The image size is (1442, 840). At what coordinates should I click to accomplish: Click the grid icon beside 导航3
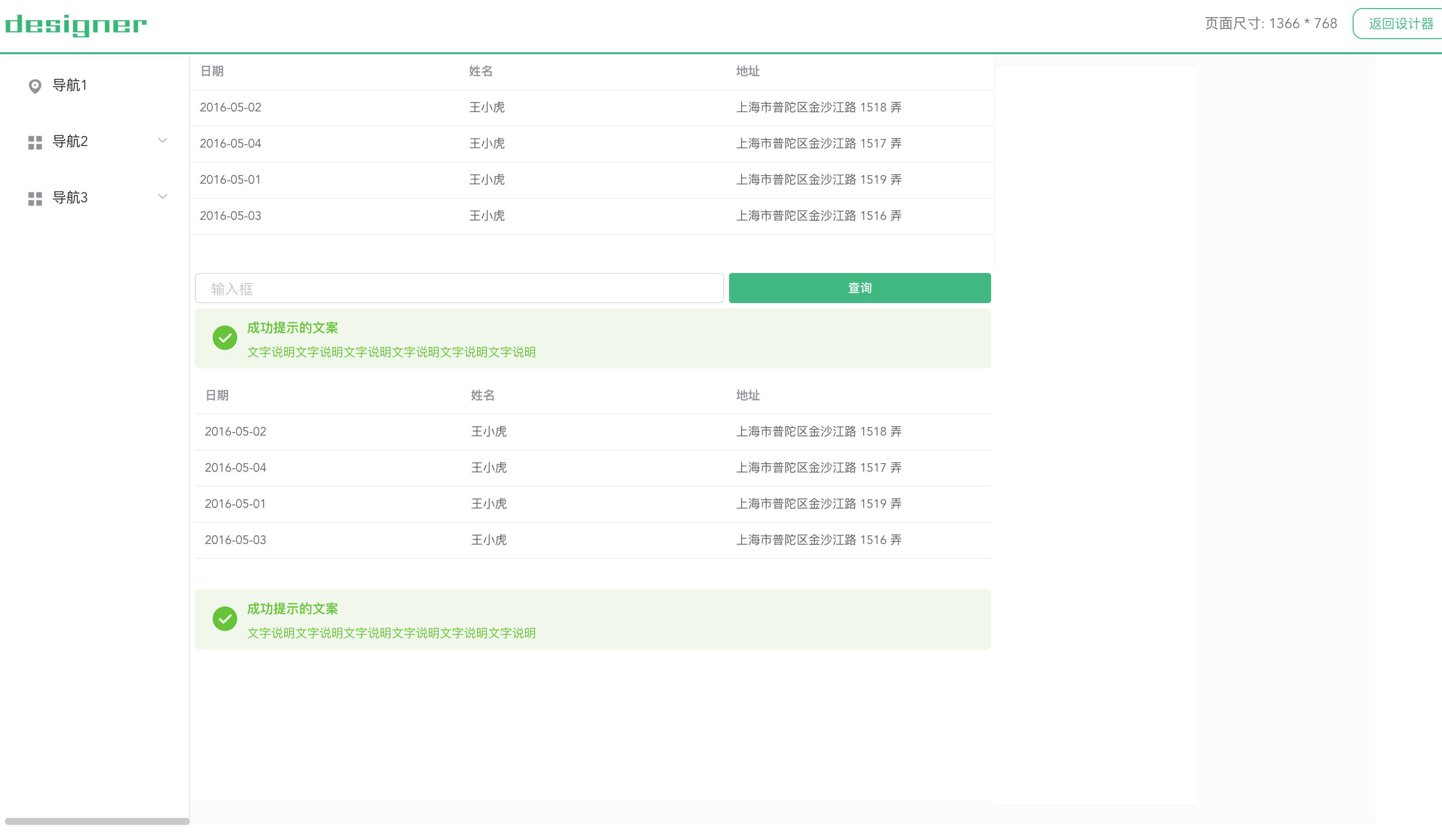tap(35, 198)
